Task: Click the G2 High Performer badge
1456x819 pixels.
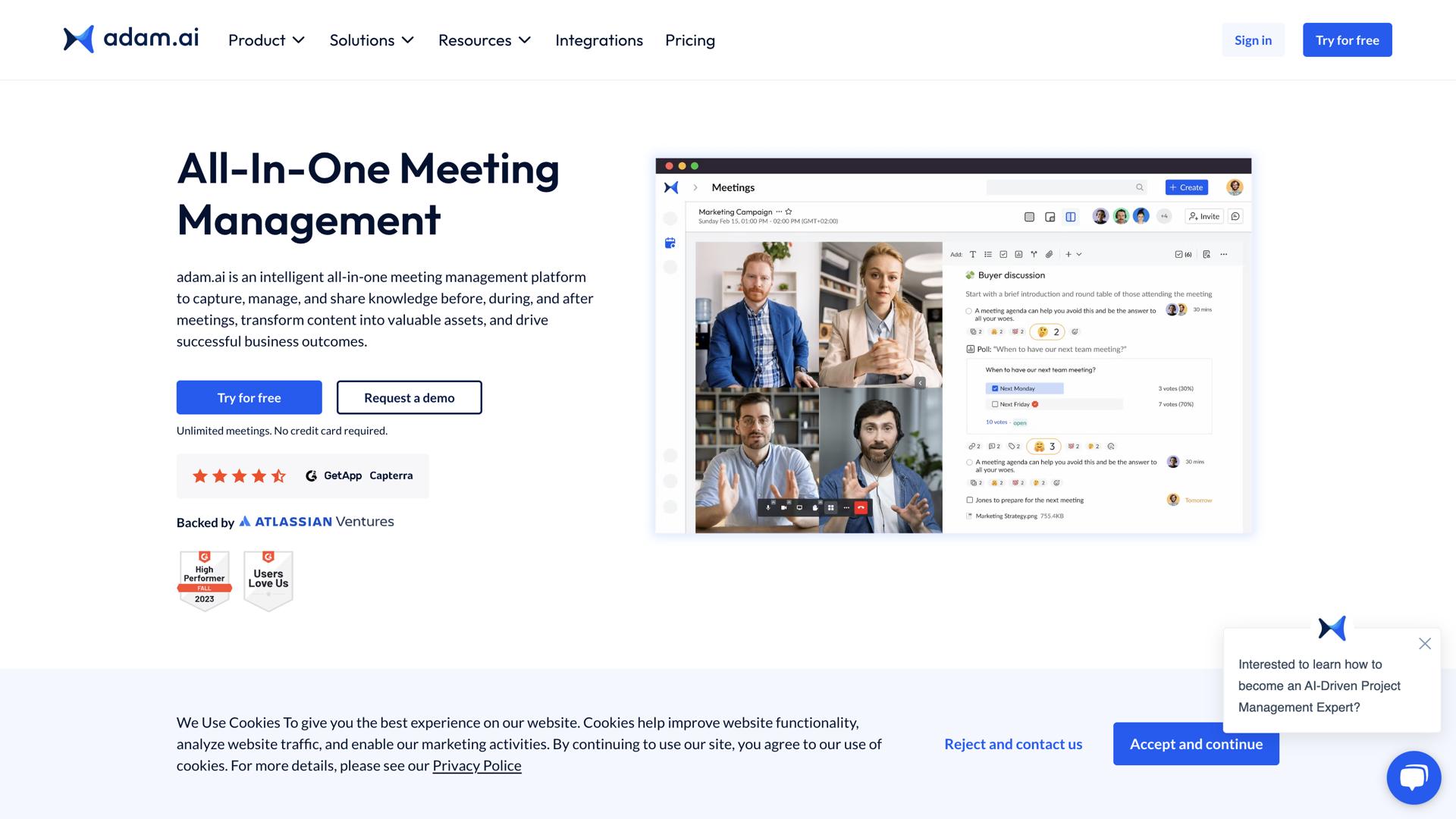Action: [204, 581]
